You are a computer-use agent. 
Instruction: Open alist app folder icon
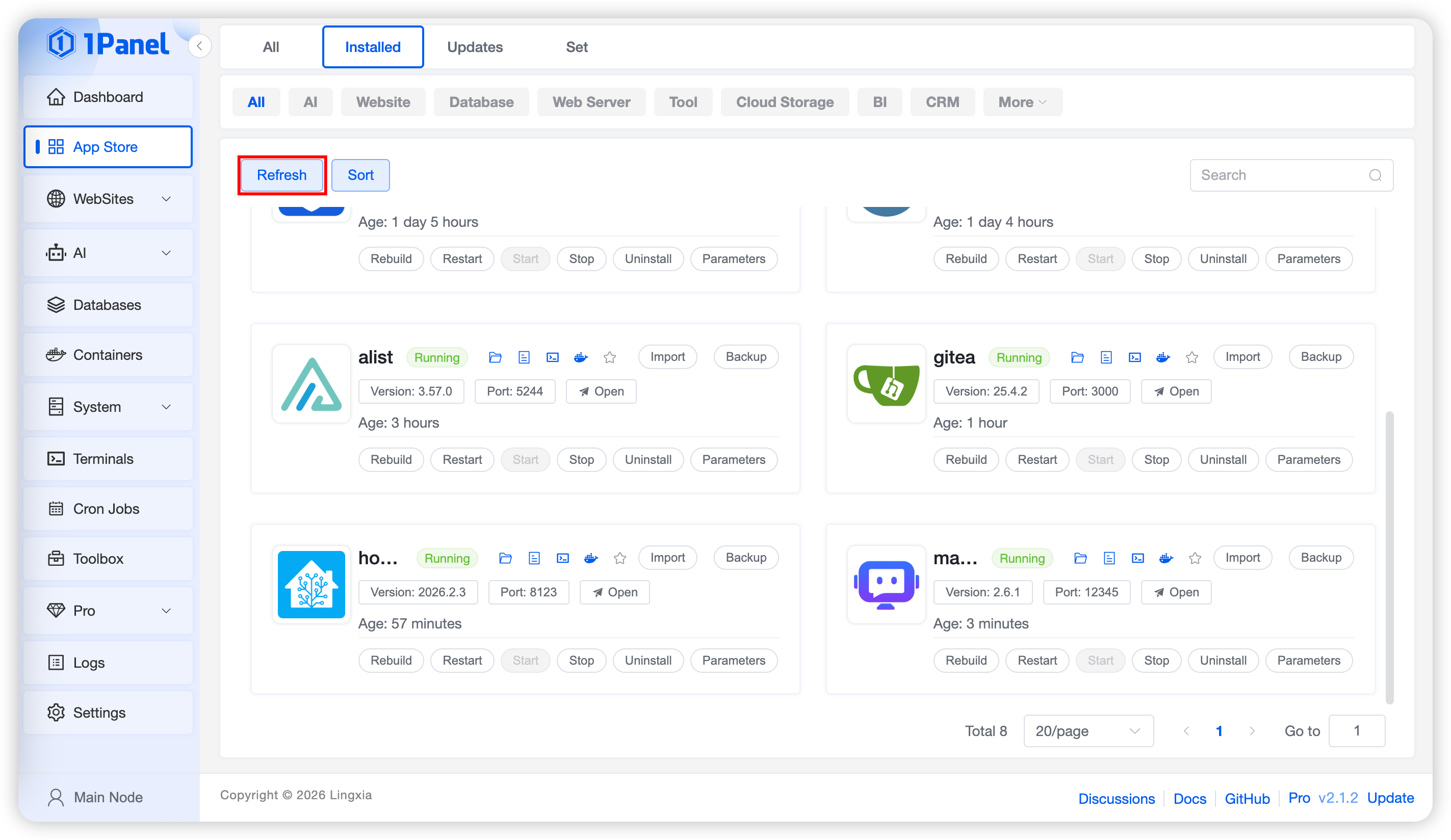point(495,357)
